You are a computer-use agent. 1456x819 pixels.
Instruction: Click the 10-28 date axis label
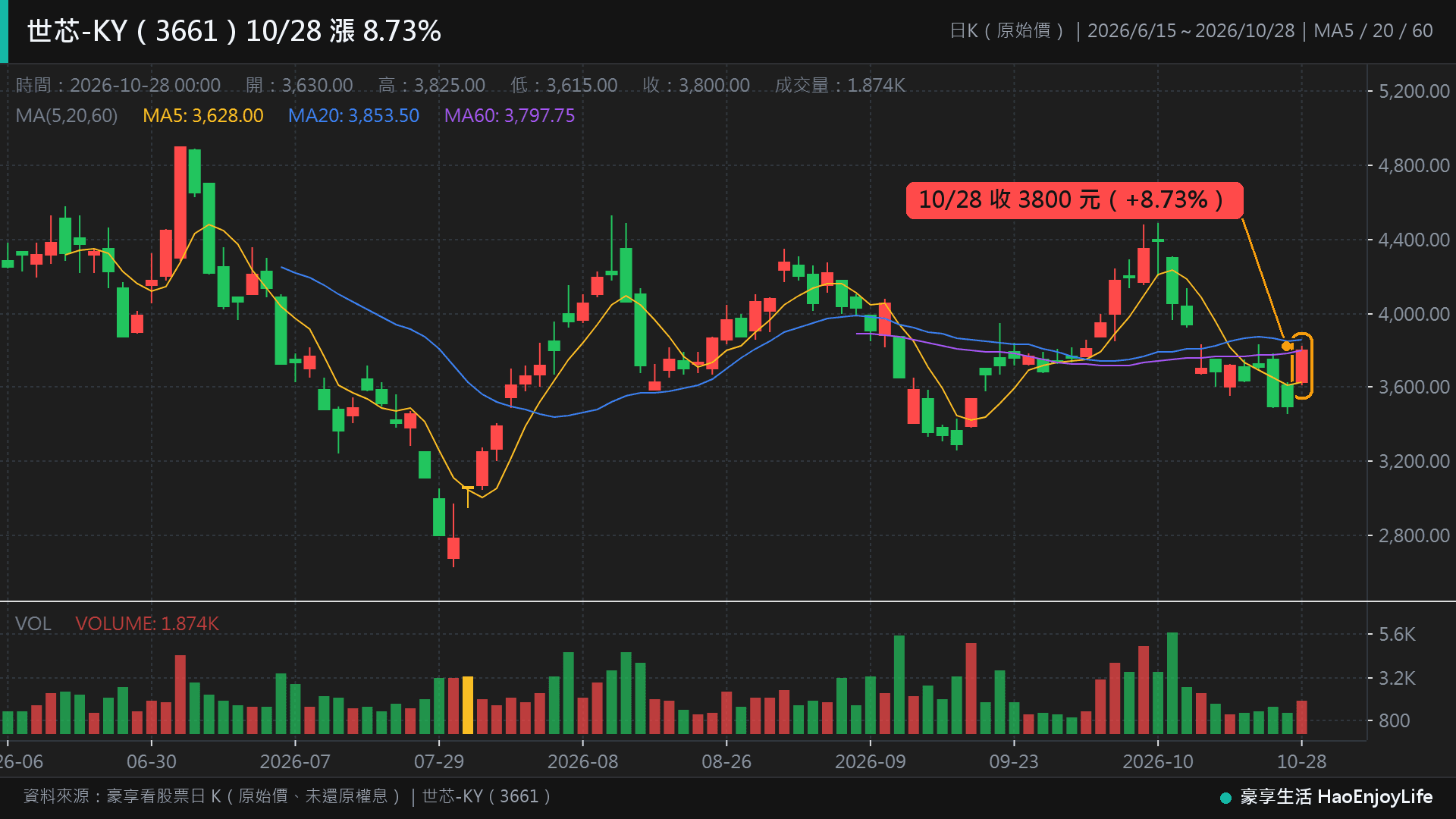1302,761
